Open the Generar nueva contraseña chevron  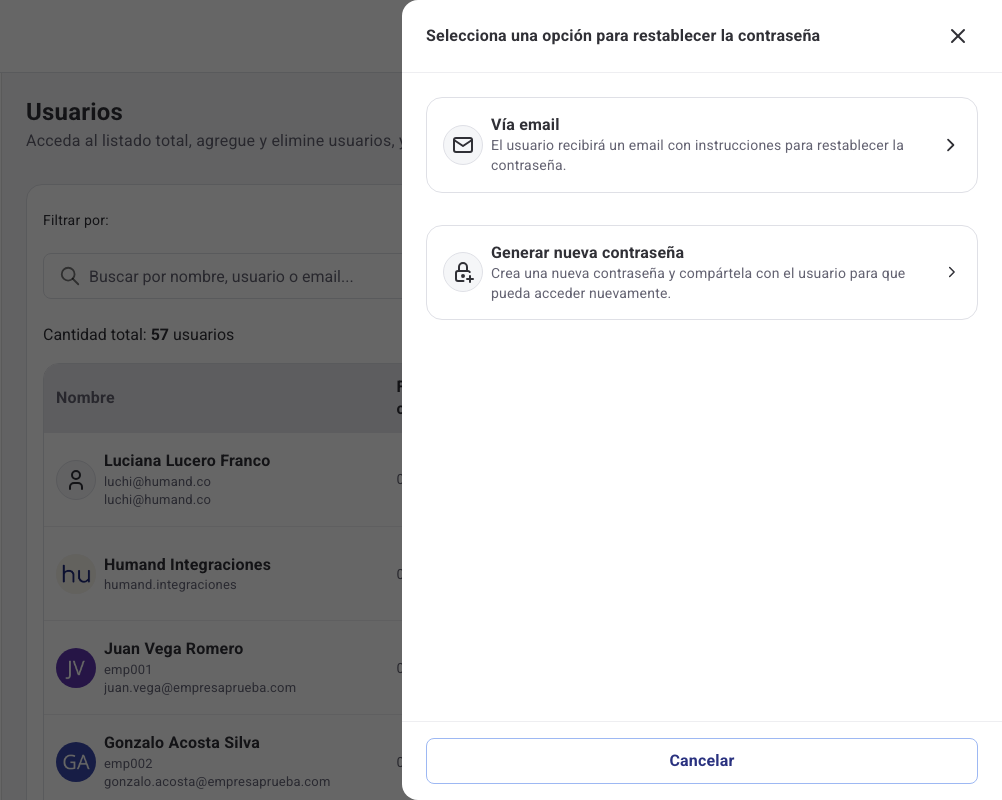951,272
